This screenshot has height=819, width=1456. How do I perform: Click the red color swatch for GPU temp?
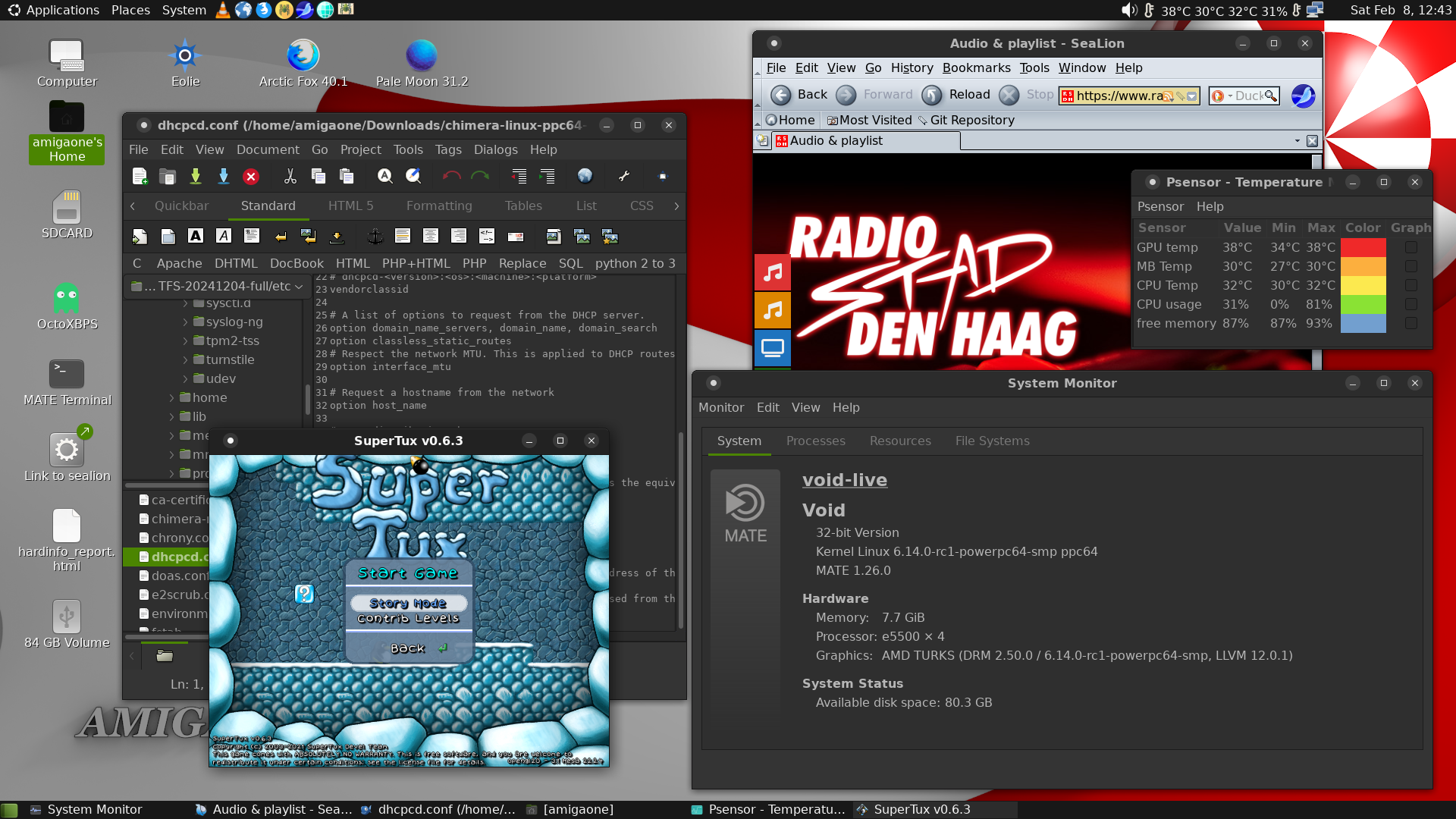point(1363,247)
